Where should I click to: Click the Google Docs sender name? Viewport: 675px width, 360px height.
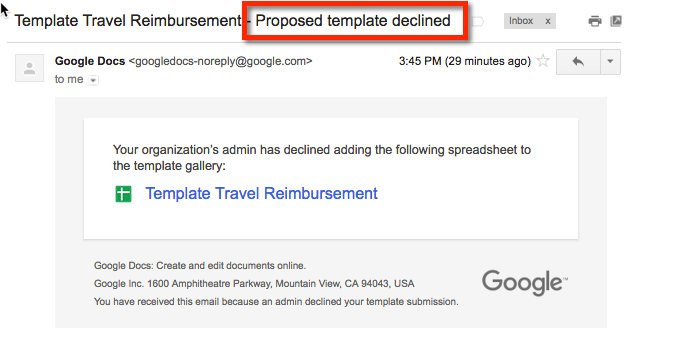[x=90, y=61]
